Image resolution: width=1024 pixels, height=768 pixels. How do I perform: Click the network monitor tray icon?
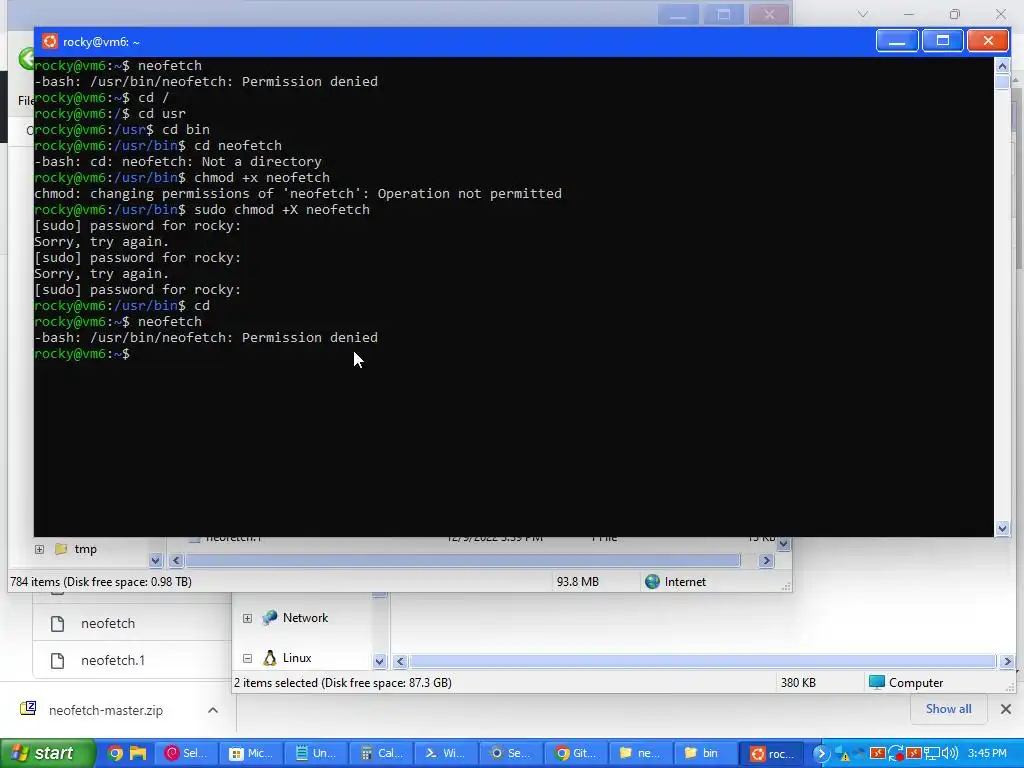[x=932, y=753]
